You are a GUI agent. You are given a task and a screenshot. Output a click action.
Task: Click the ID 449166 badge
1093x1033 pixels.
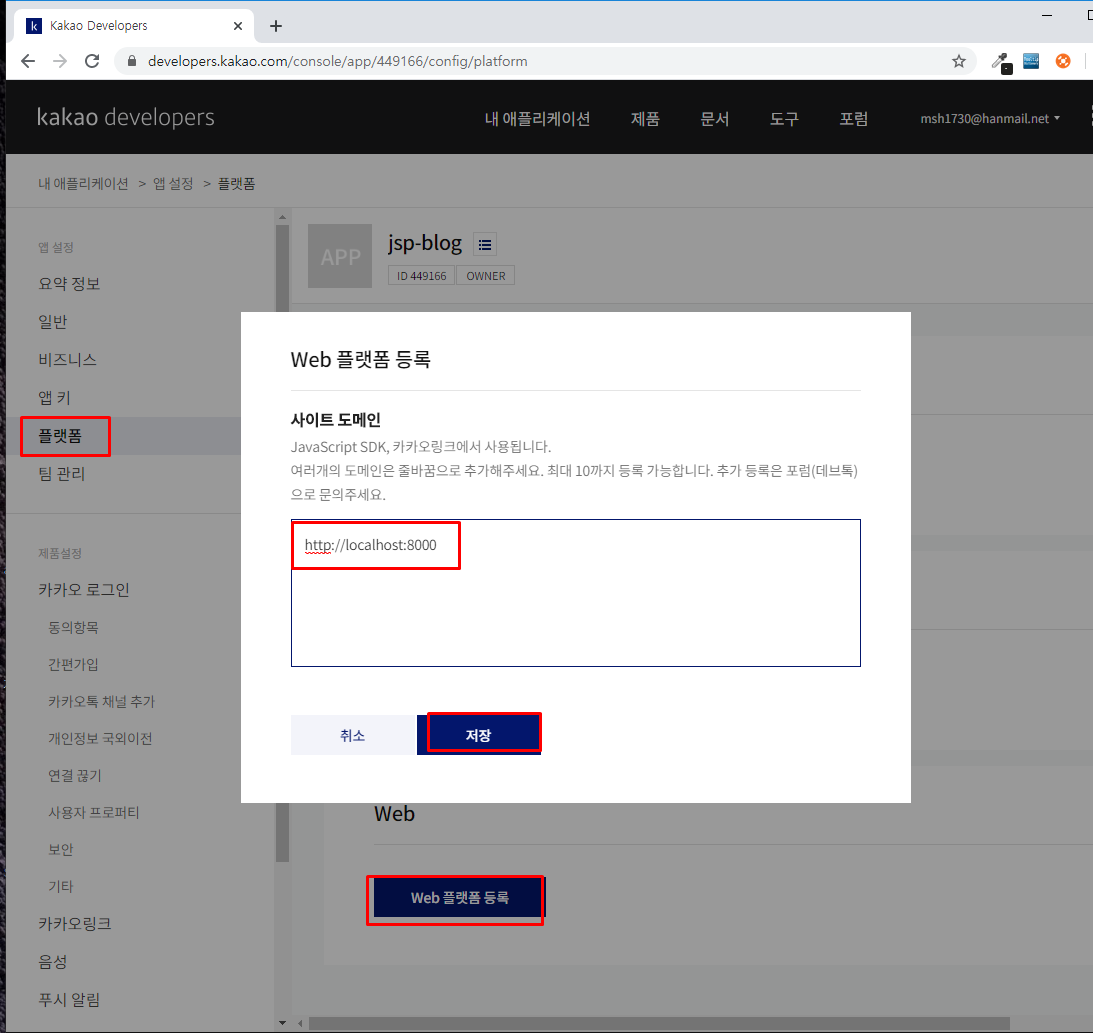pyautogui.click(x=422, y=275)
